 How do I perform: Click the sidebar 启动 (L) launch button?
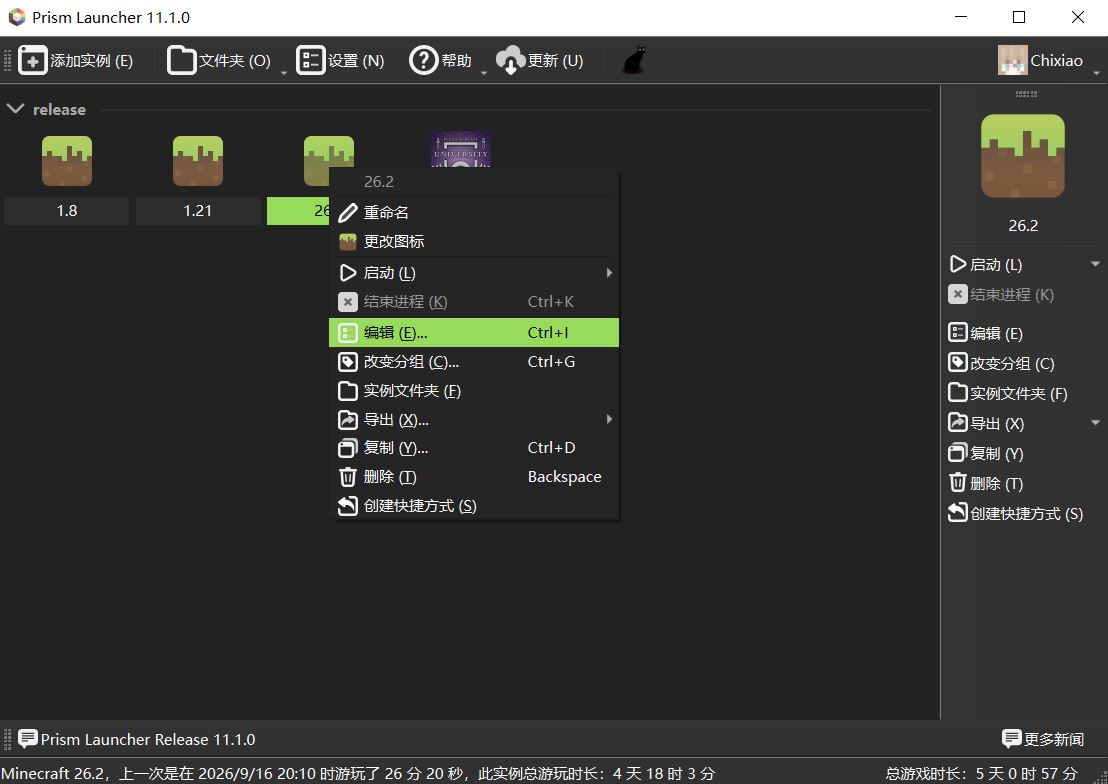point(986,264)
